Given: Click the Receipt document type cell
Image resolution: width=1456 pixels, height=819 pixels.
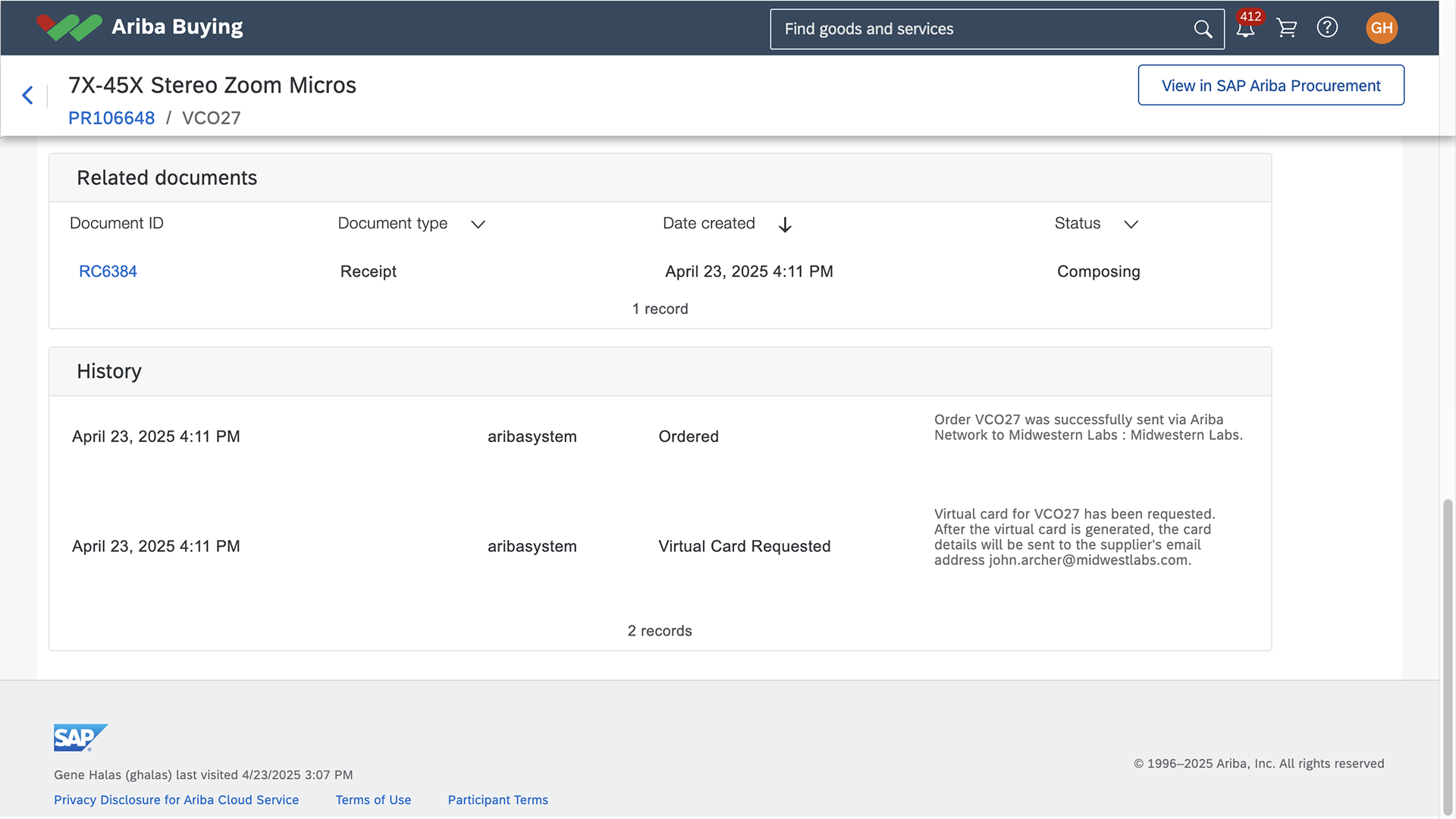Looking at the screenshot, I should tap(369, 271).
